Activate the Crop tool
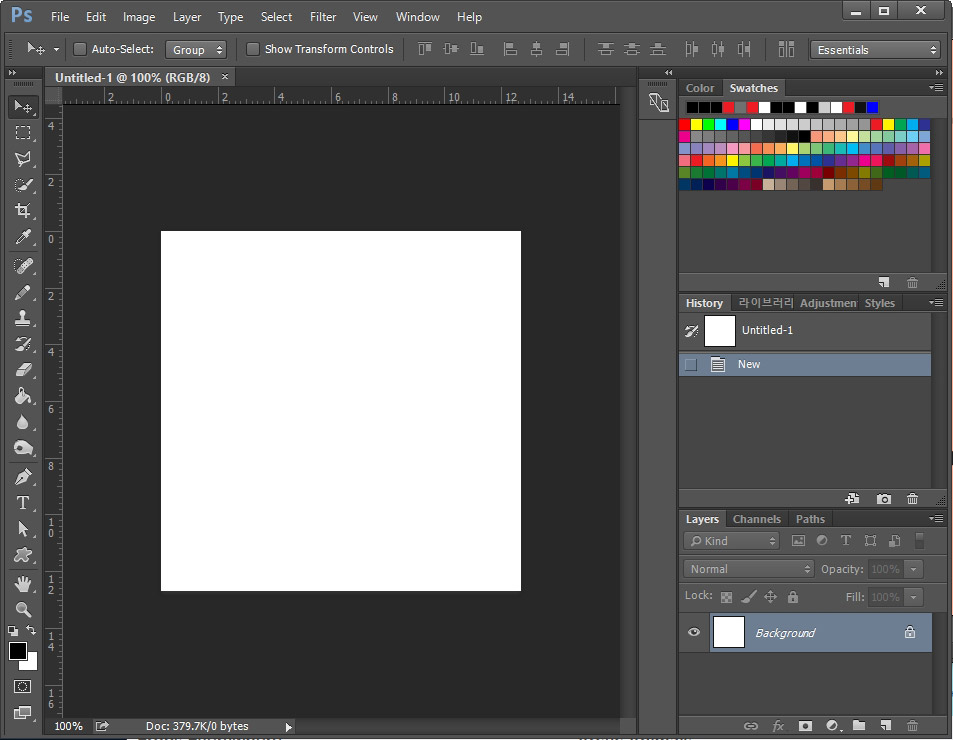 click(x=23, y=211)
